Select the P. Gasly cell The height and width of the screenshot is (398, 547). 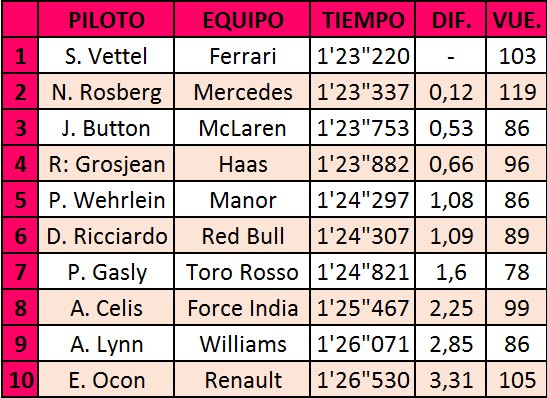point(106,271)
